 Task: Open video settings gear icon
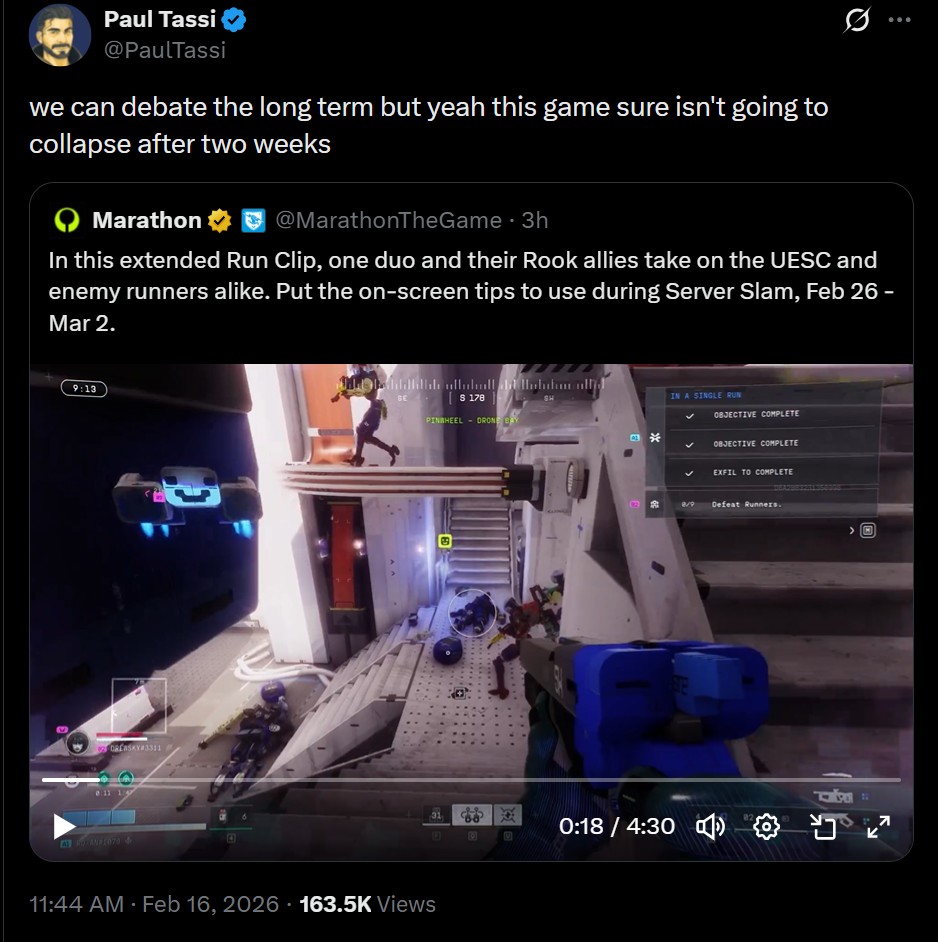pos(766,827)
